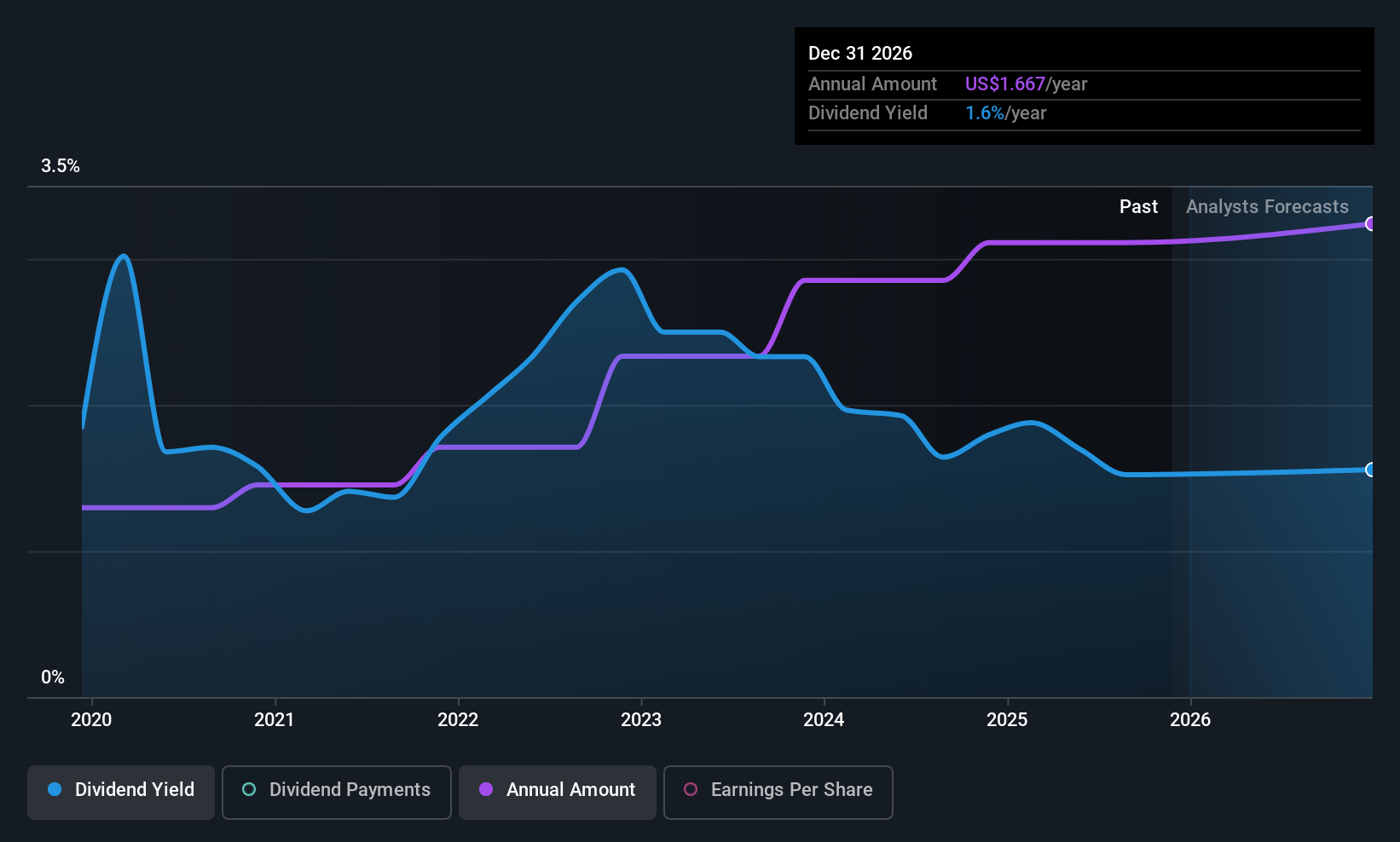Click the hollow circle beside Earnings Per Share
Image resolution: width=1400 pixels, height=842 pixels.
(691, 790)
